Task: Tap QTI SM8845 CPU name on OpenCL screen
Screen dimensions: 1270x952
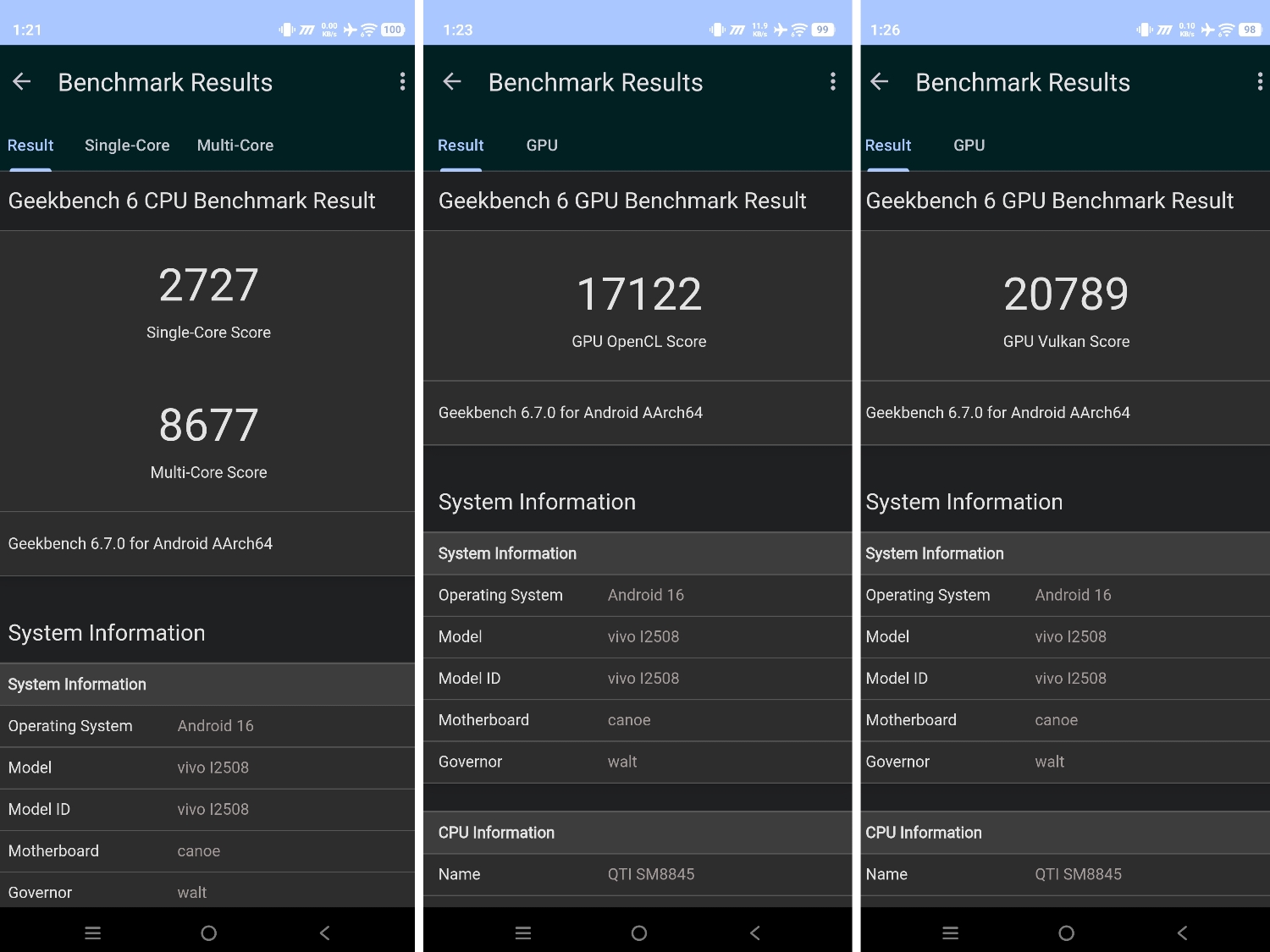Action: [650, 874]
